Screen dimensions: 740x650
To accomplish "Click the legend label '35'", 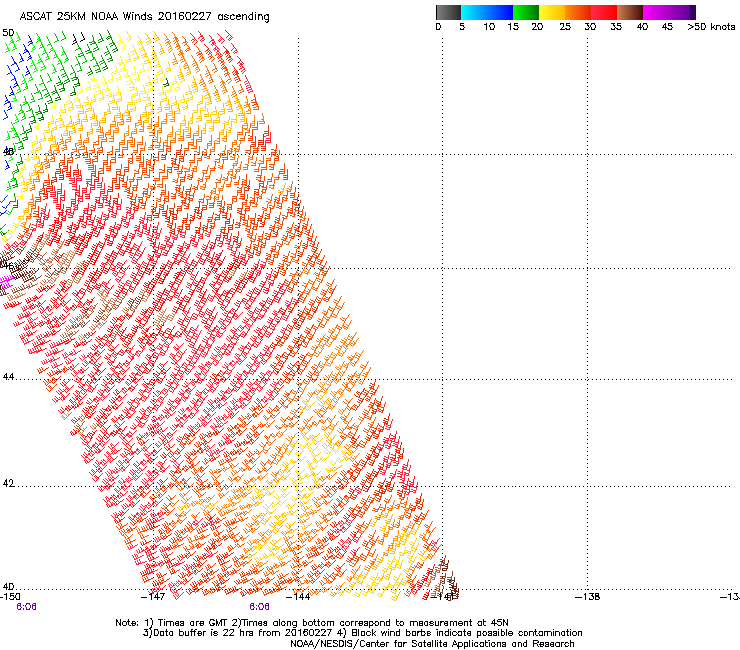I will [x=616, y=27].
